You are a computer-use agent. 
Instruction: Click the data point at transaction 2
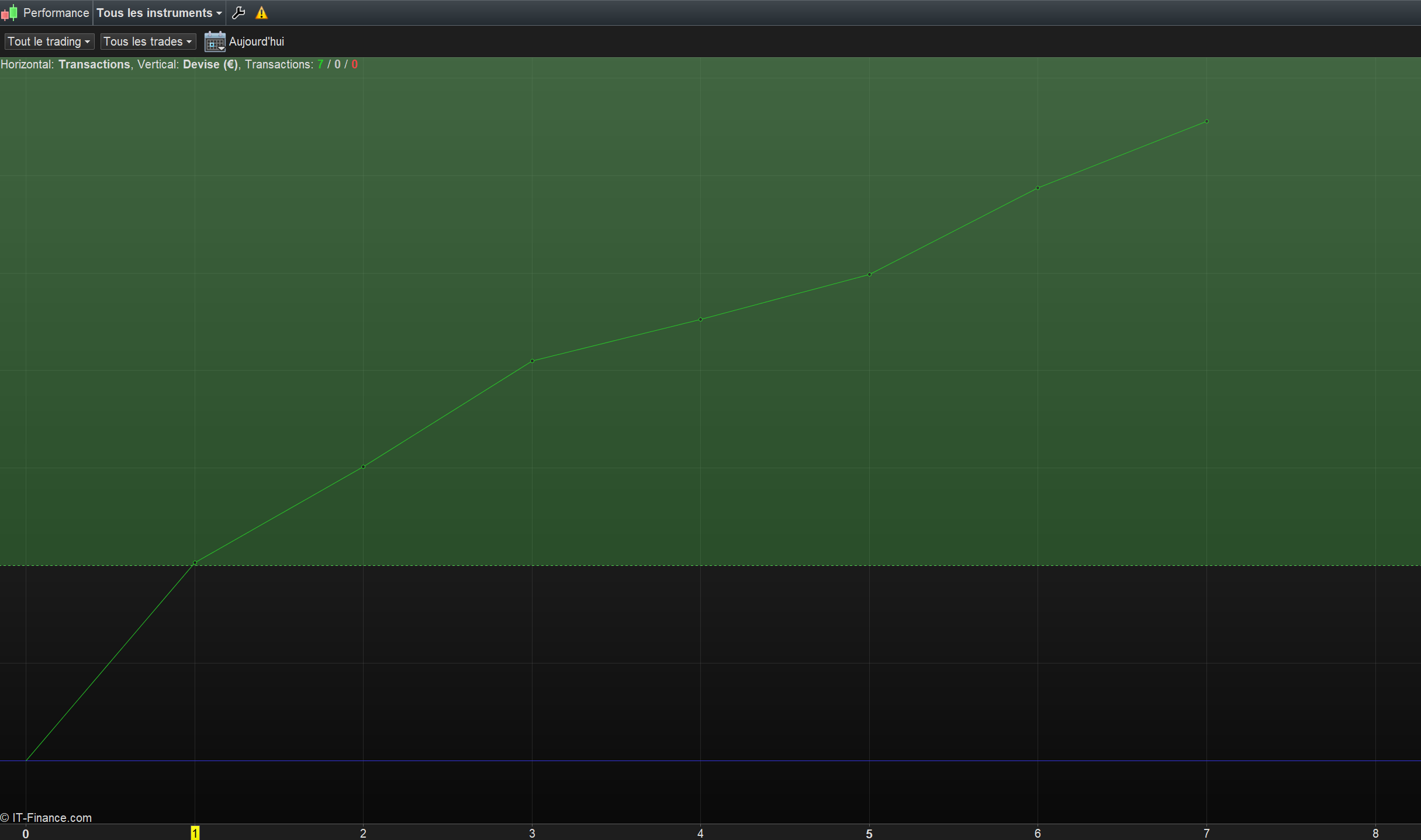click(x=363, y=466)
